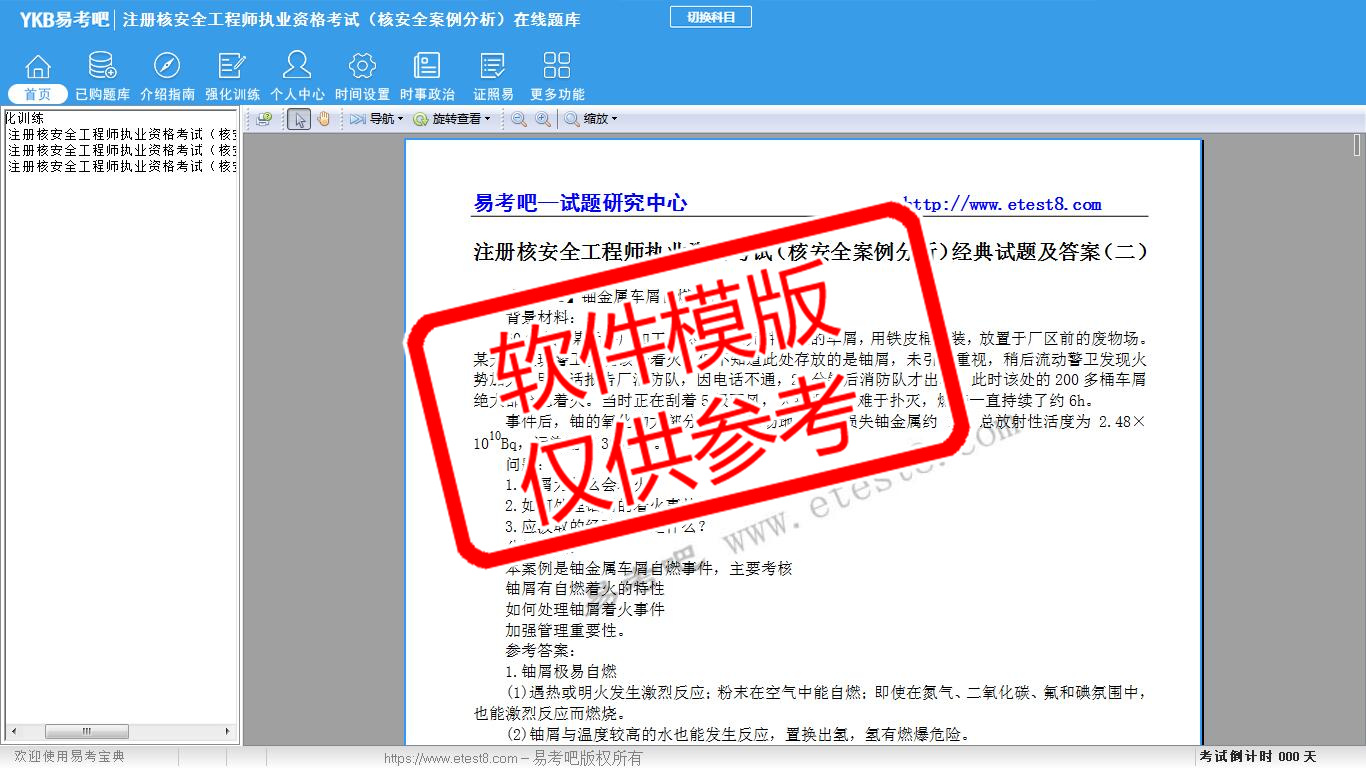The height and width of the screenshot is (768, 1366).
Task: Activate the arrow selection tool
Action: pos(299,119)
